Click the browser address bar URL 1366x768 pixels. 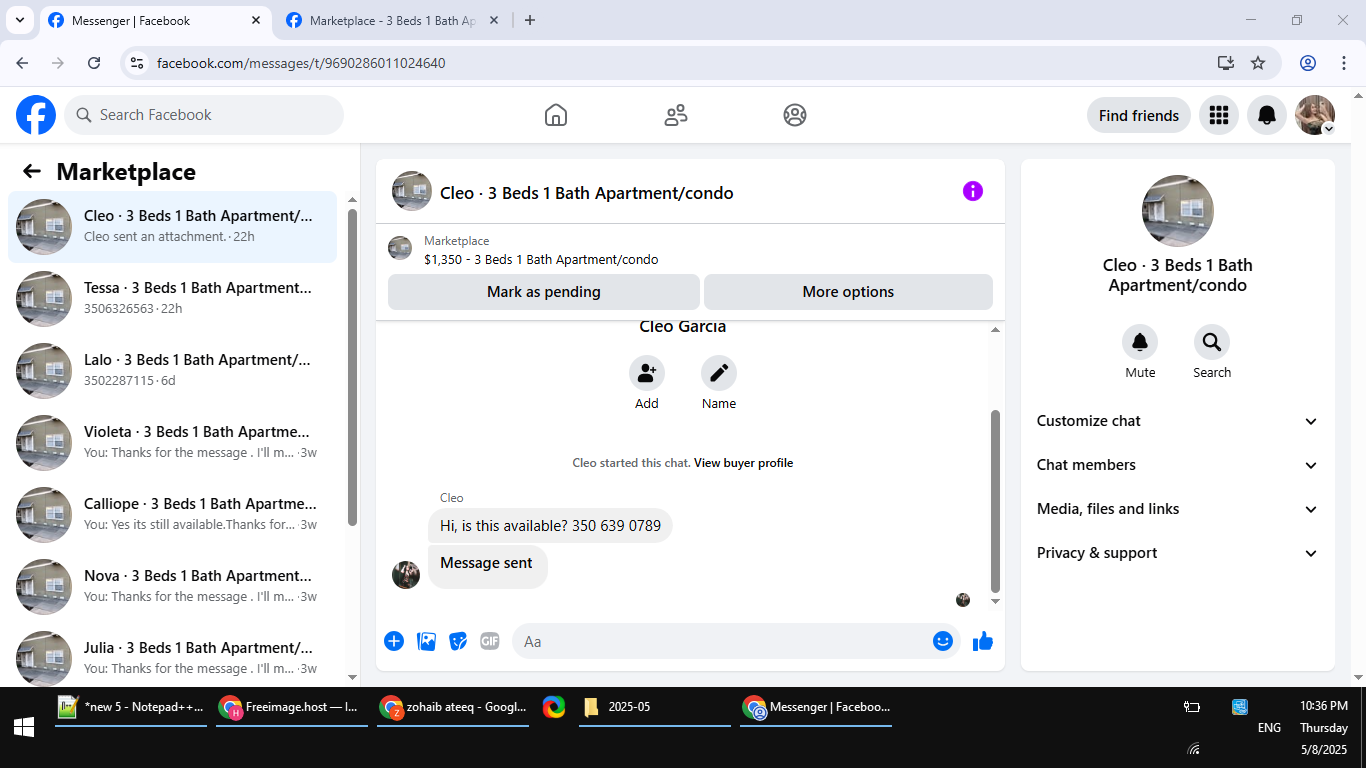coord(301,63)
